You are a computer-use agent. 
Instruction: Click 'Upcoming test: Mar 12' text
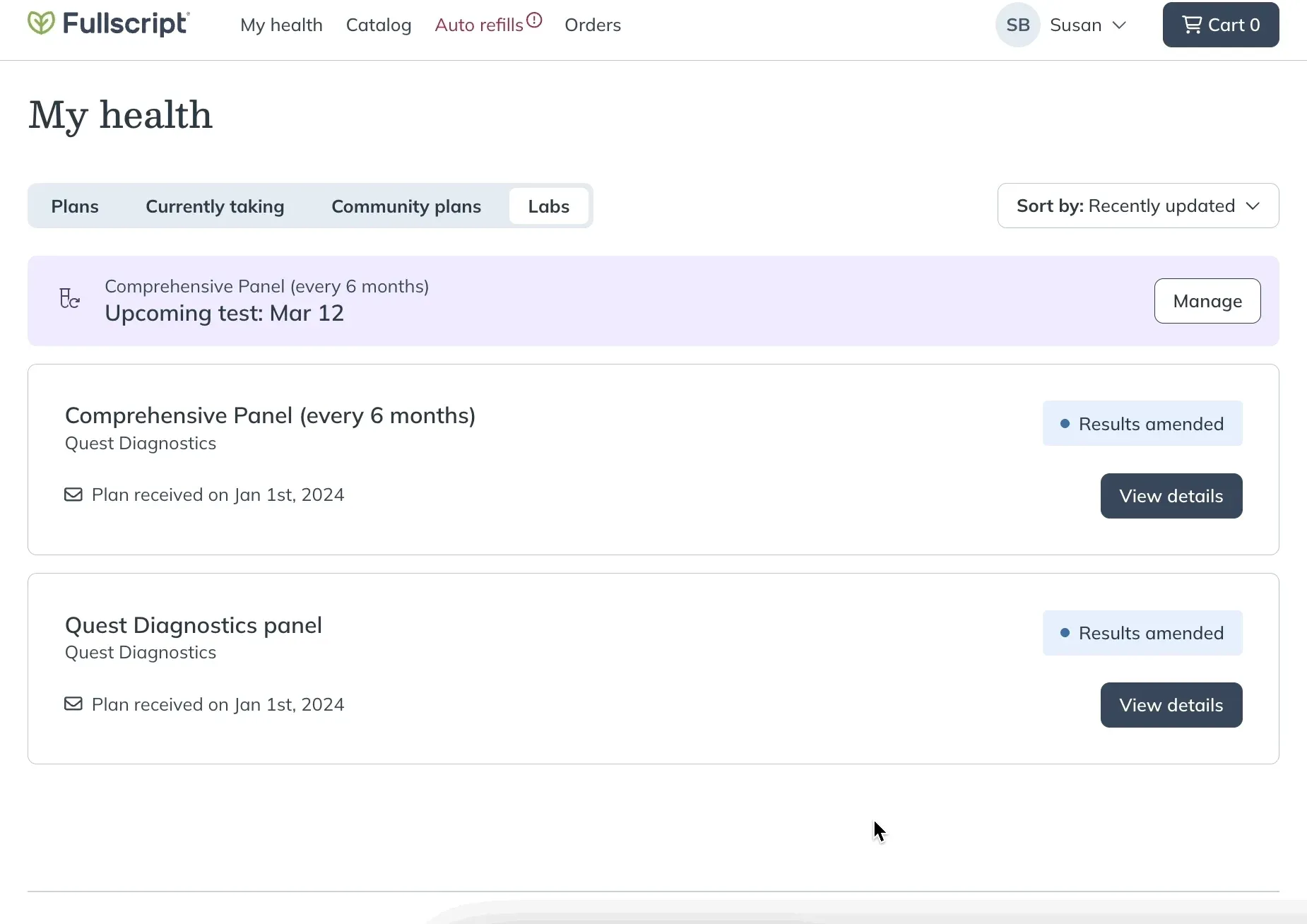tap(224, 313)
